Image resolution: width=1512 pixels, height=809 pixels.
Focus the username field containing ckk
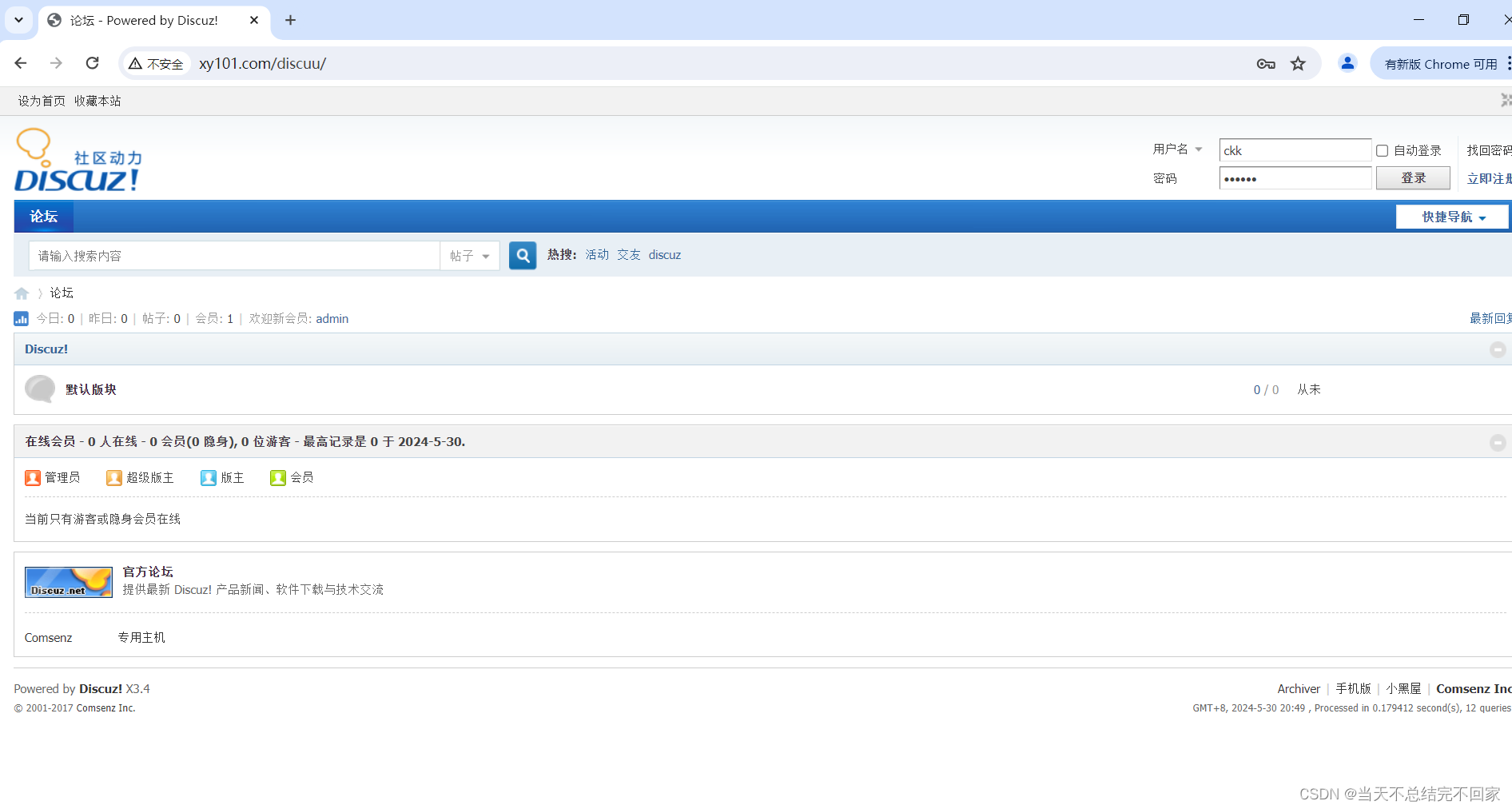[x=1295, y=150]
